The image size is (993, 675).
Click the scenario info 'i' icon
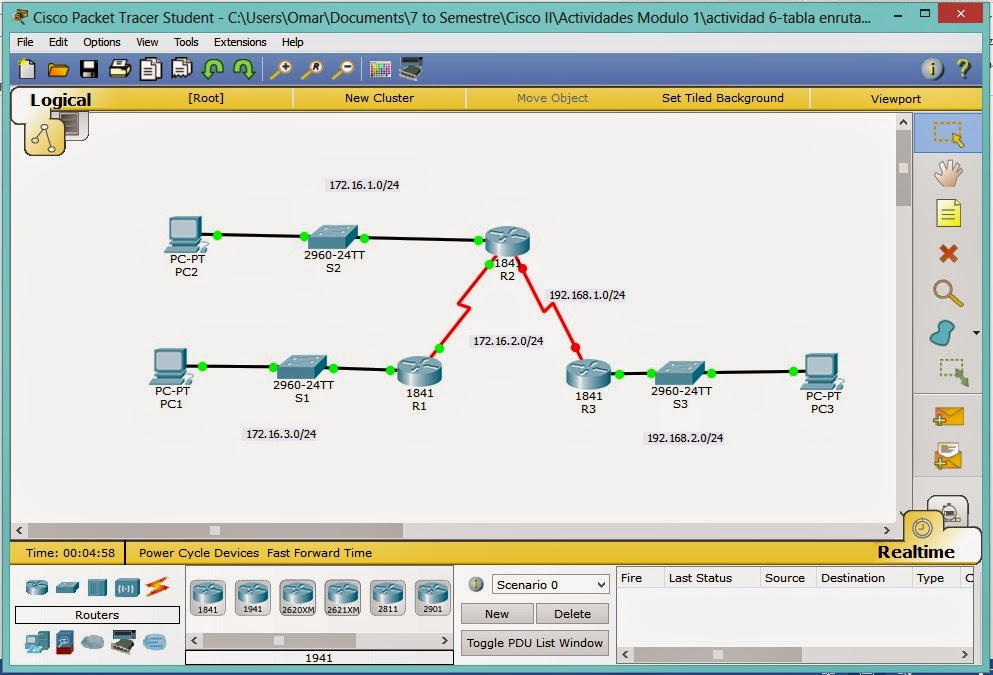click(476, 584)
